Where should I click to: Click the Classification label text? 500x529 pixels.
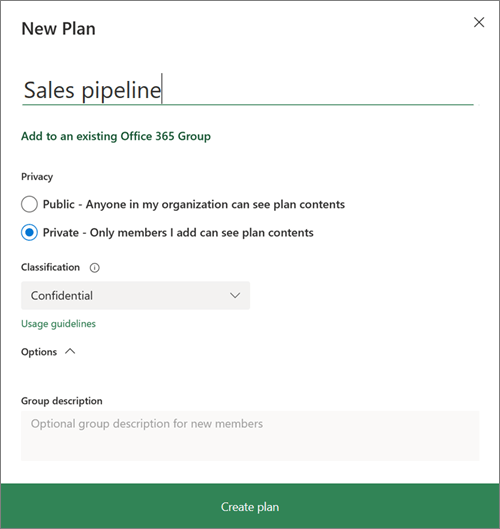(50, 267)
